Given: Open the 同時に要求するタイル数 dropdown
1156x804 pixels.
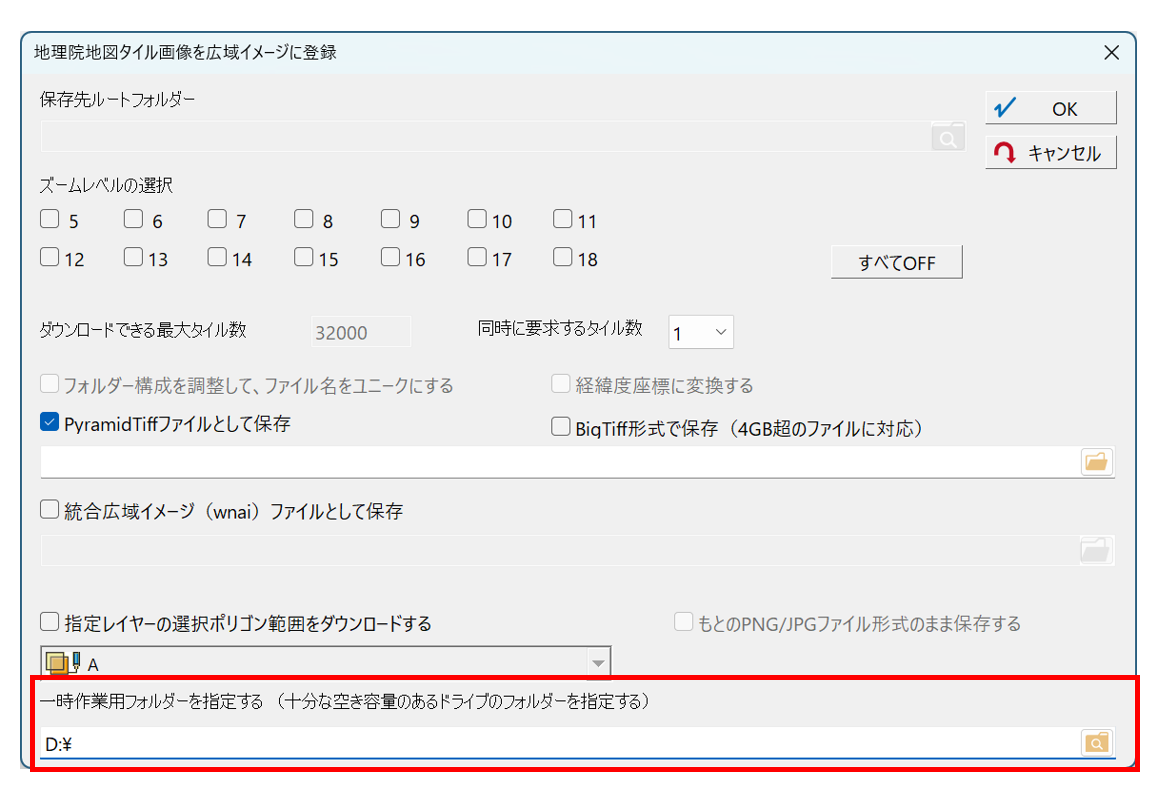Looking at the screenshot, I should coord(701,332).
